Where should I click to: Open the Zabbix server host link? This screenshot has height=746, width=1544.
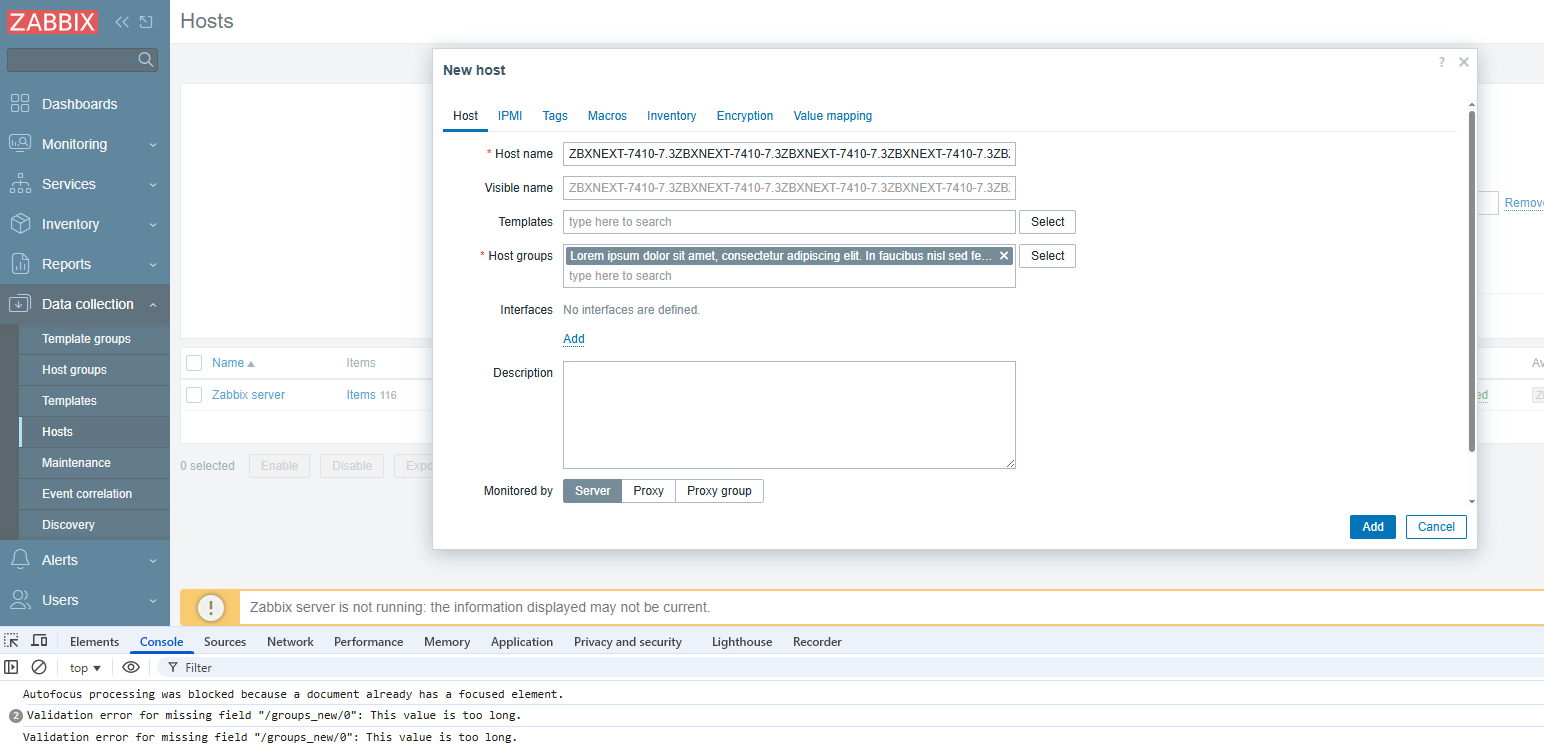[x=248, y=395]
